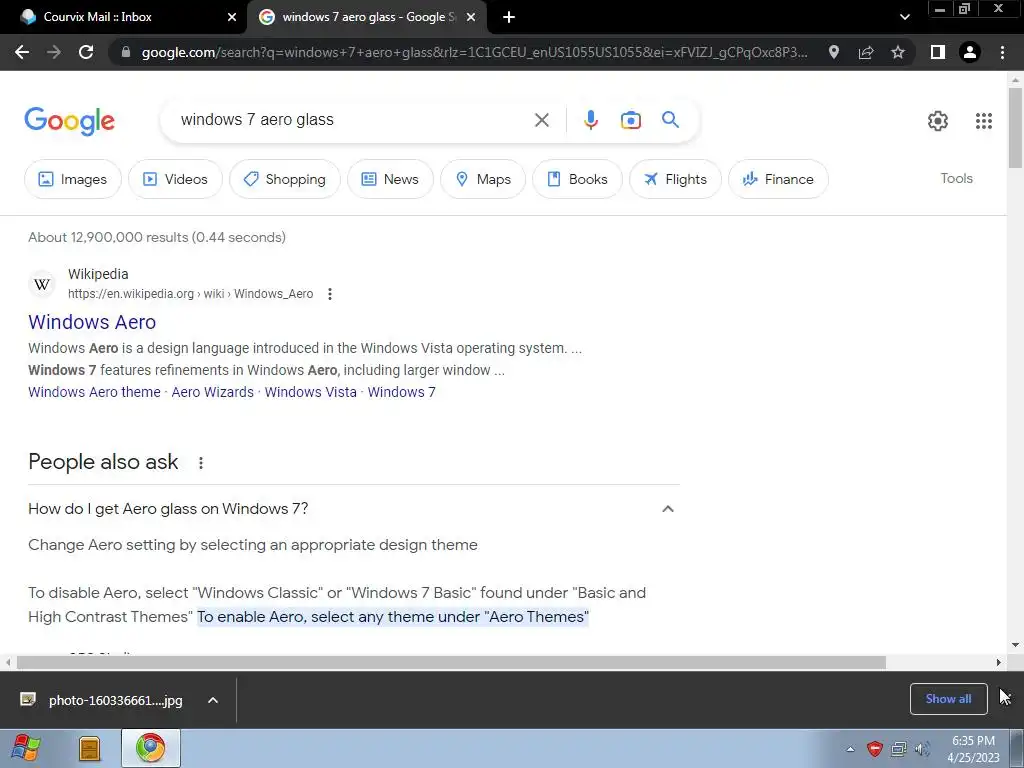The width and height of the screenshot is (1024, 768).
Task: Submit search with the magnifier icon
Action: pos(670,120)
